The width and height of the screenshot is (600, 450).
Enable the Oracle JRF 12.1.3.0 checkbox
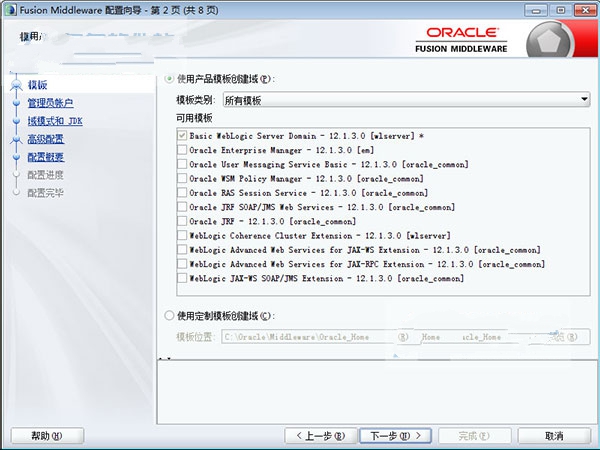pos(182,221)
